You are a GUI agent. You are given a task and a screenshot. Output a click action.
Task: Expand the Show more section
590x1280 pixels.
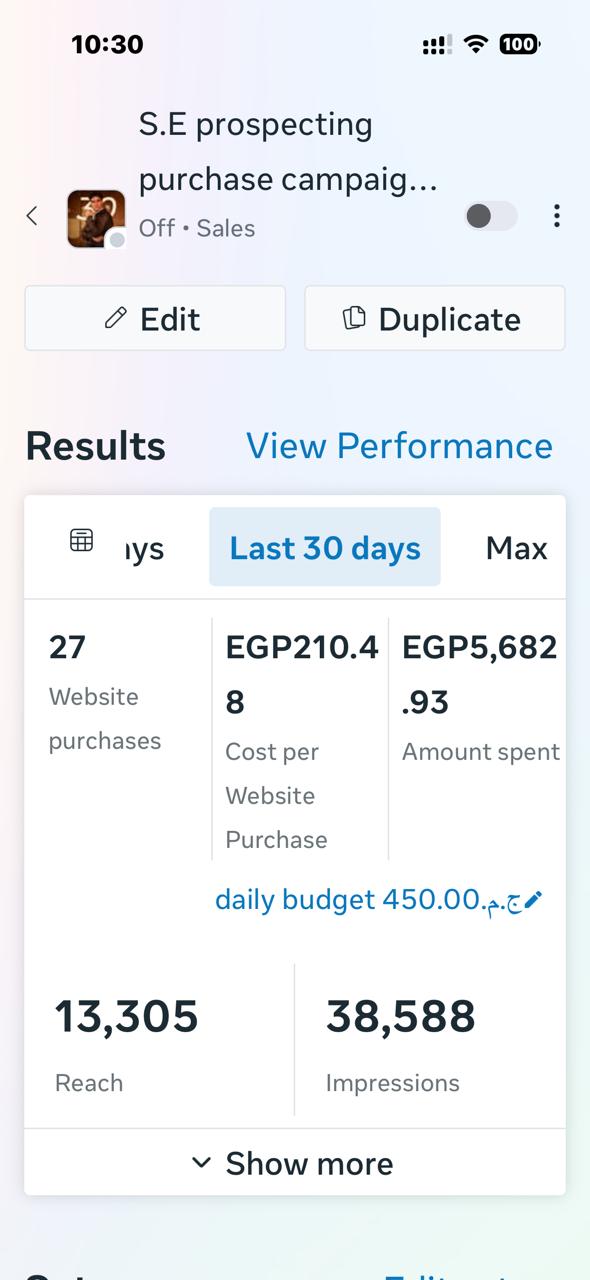click(295, 1162)
